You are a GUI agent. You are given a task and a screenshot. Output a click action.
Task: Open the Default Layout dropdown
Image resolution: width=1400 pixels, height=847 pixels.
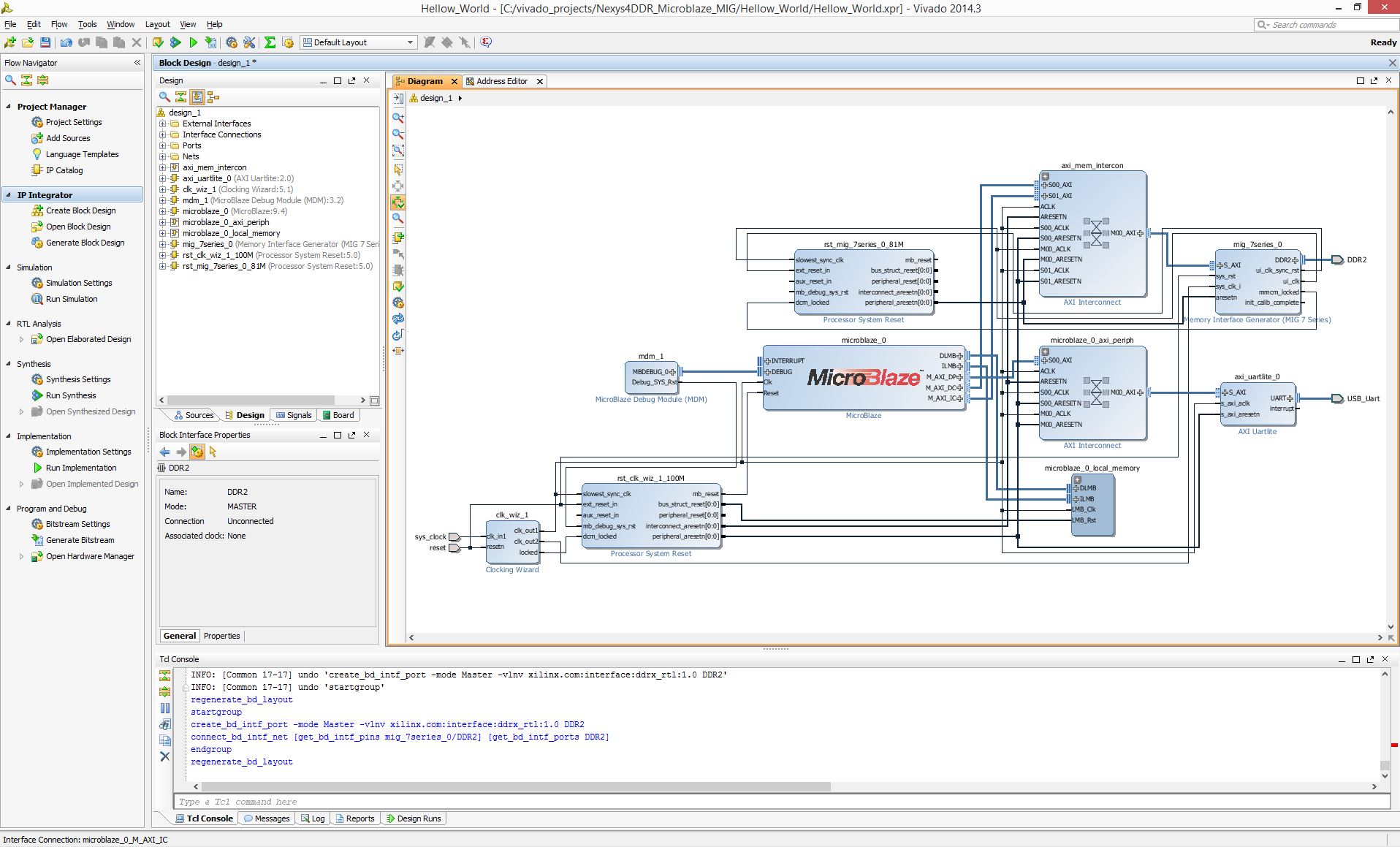359,42
